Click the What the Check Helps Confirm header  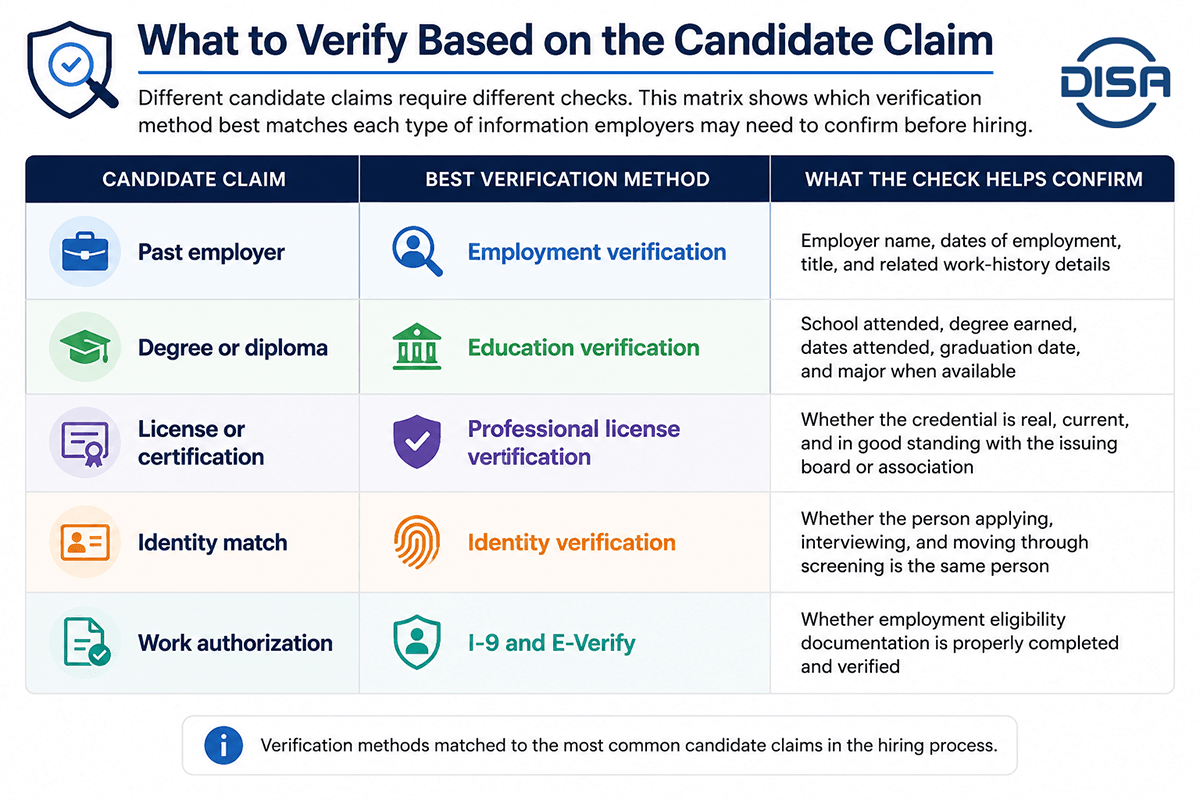(x=974, y=180)
